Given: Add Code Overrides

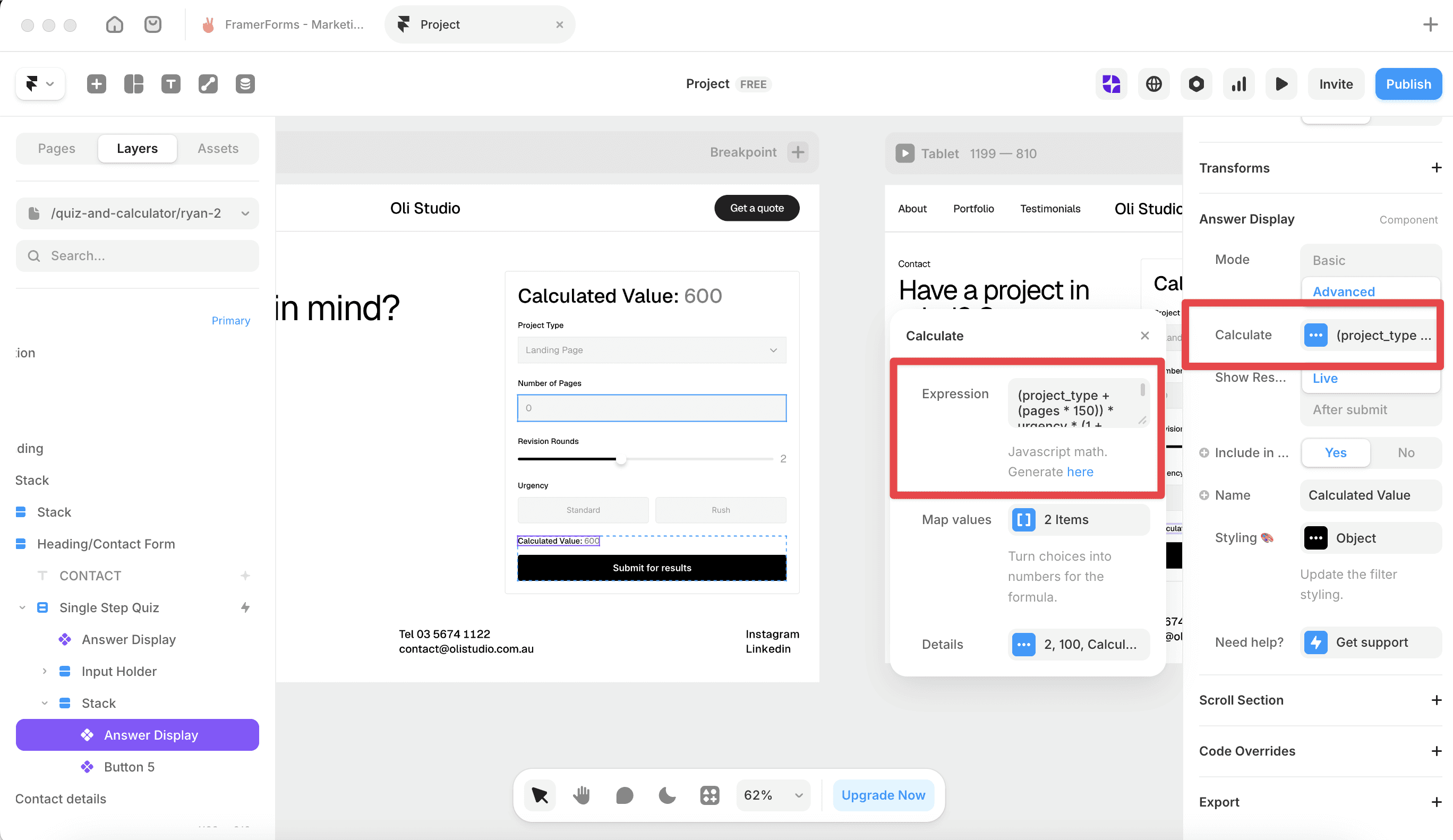Looking at the screenshot, I should [1437, 751].
